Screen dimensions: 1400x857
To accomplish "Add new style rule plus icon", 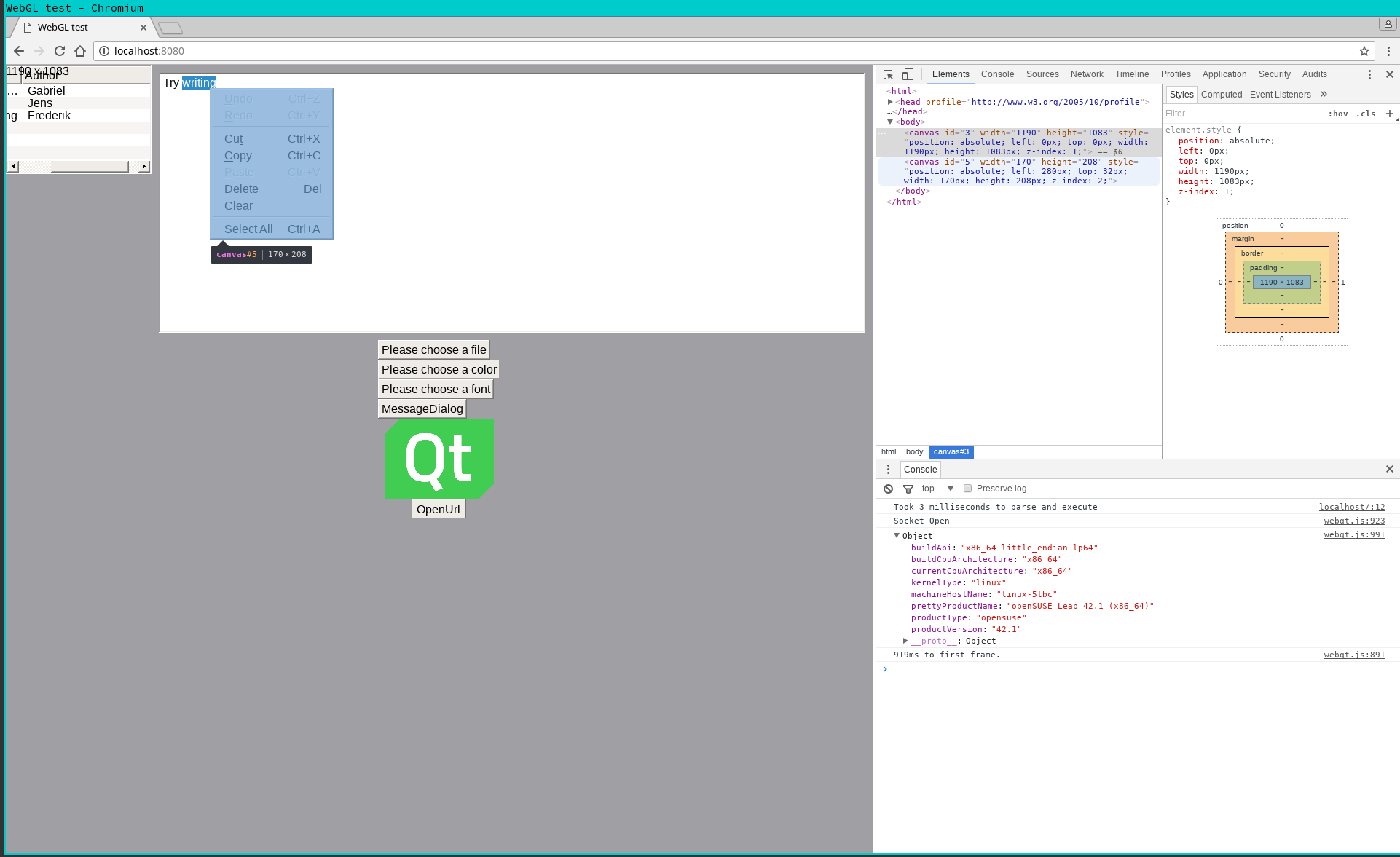I will [1389, 114].
